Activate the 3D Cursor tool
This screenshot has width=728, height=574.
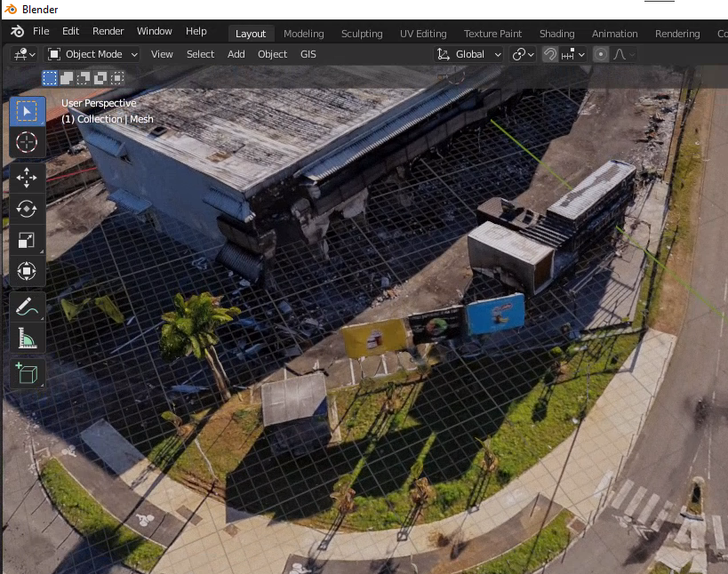click(x=27, y=142)
